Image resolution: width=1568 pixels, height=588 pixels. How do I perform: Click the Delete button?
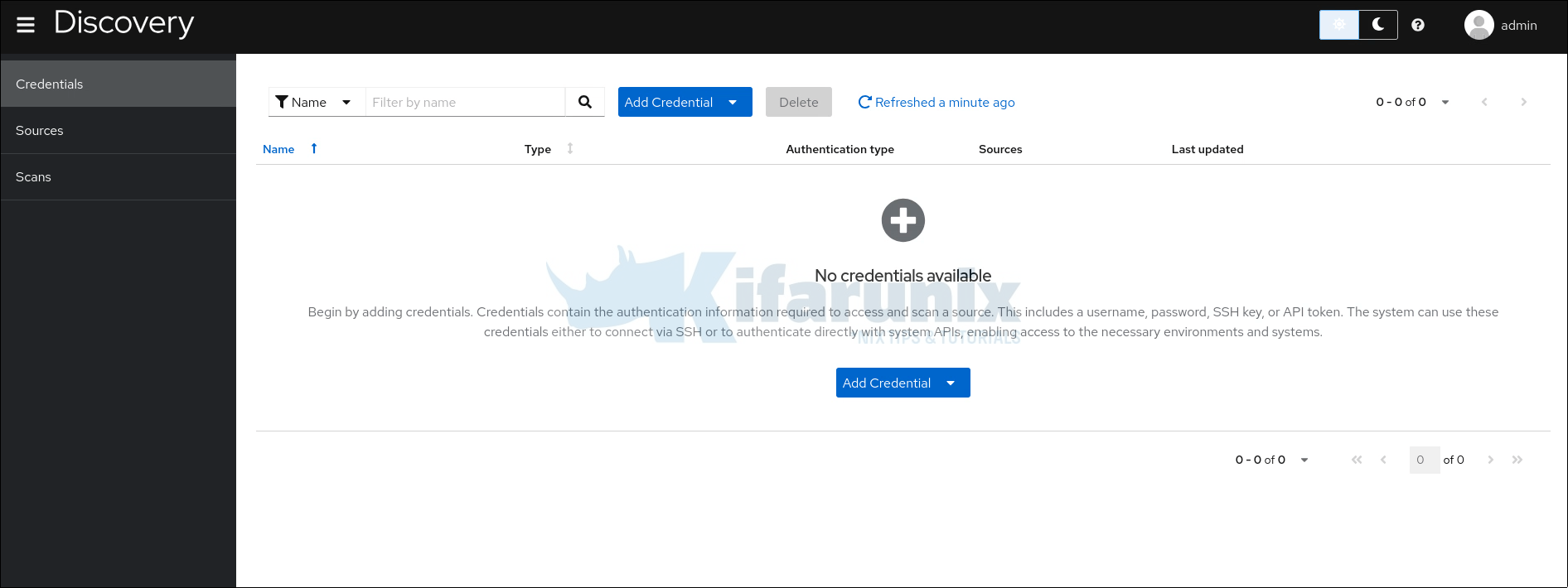pos(798,102)
